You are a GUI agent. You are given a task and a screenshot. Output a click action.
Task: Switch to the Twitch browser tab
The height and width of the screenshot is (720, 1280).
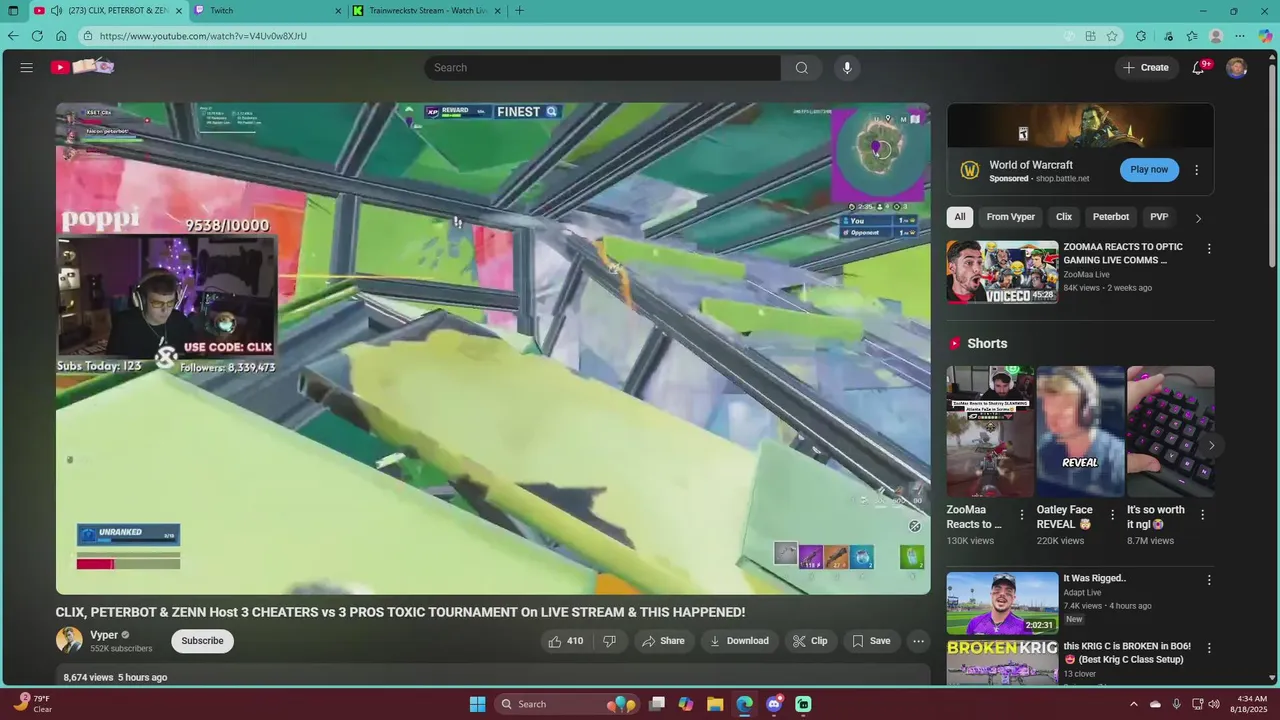click(x=268, y=11)
